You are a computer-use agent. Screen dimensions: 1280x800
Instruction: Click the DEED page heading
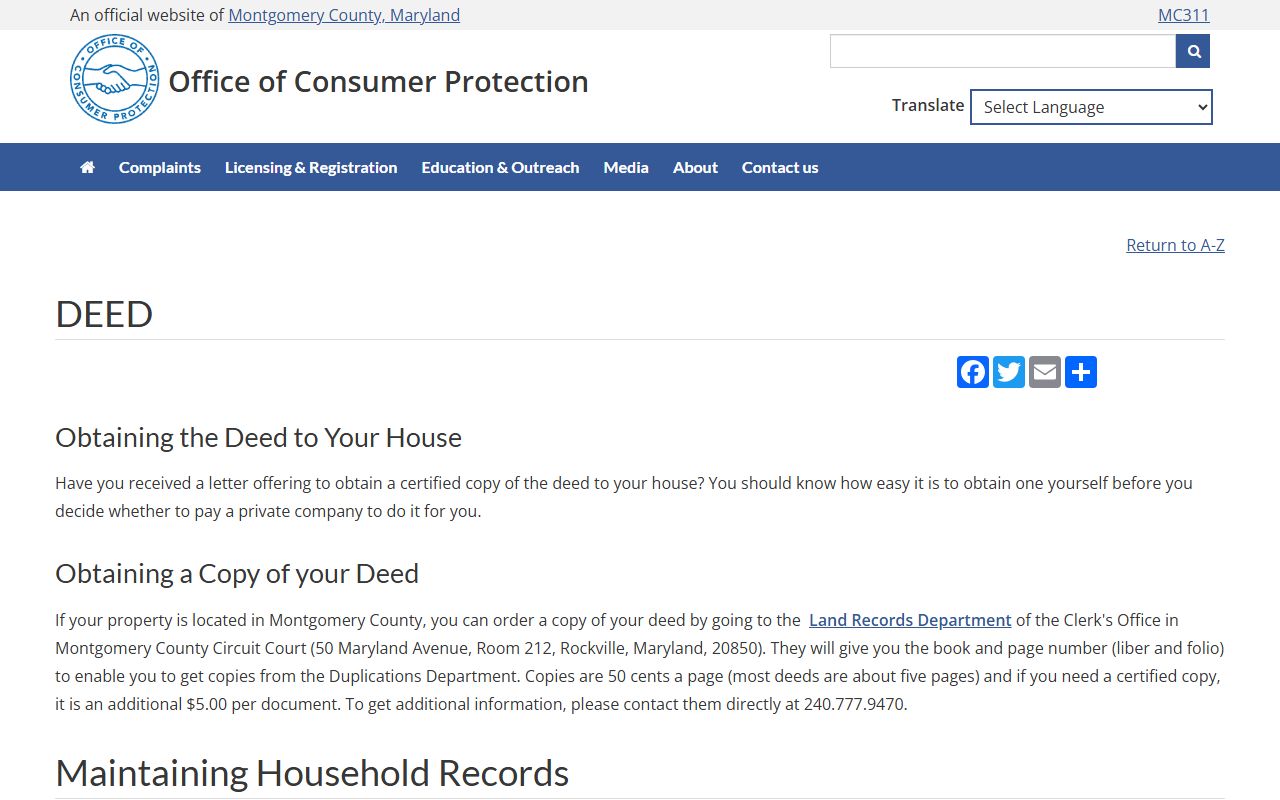(x=104, y=313)
